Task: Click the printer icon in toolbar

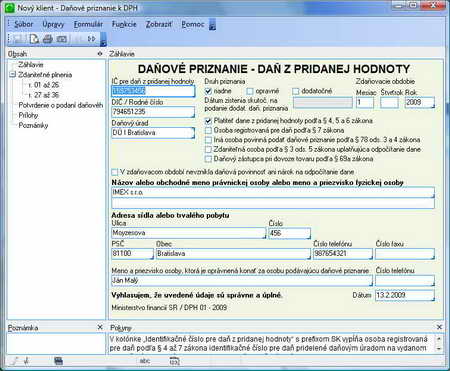Action: tap(48, 39)
